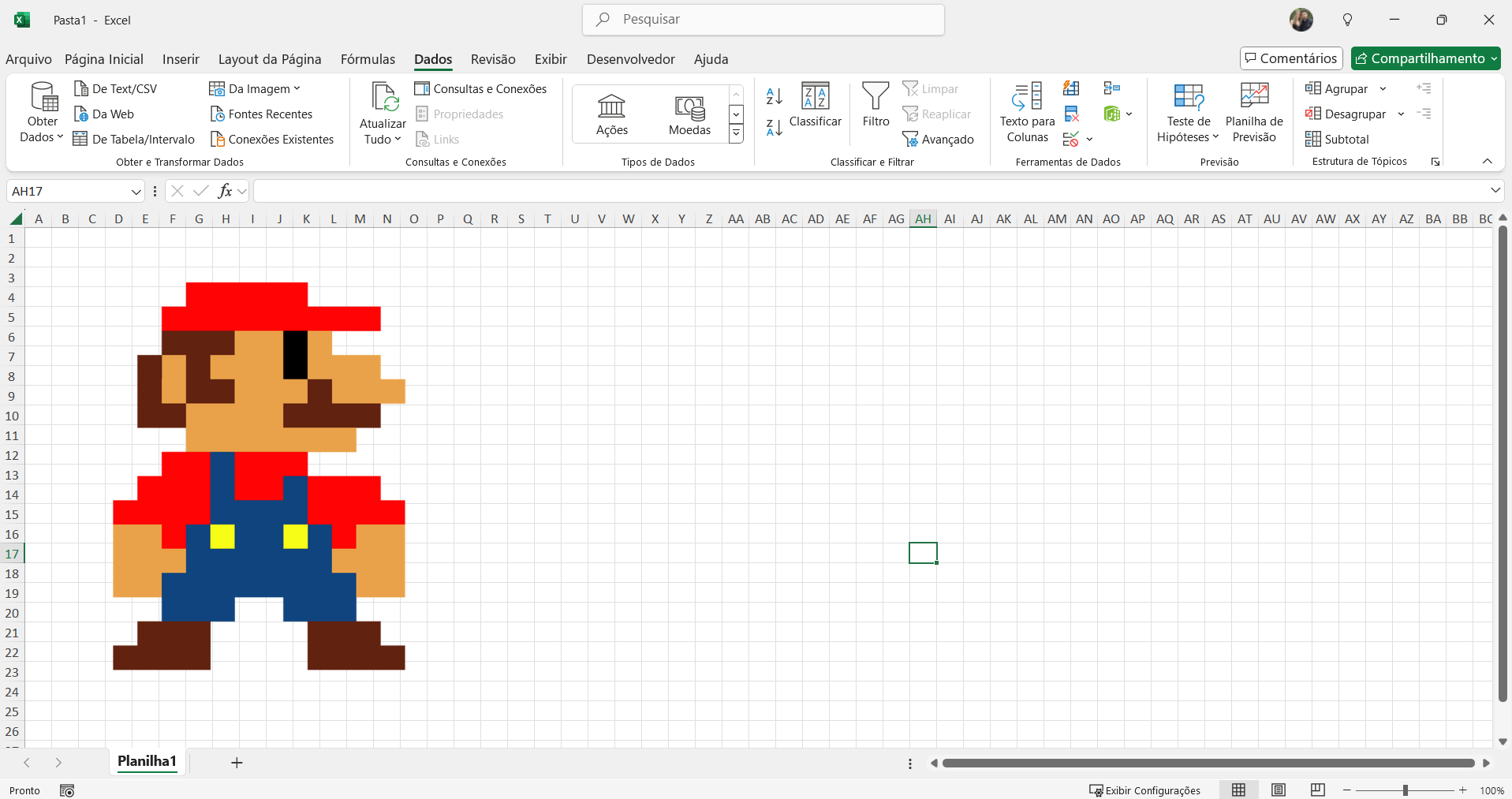Insert function via fx icon
This screenshot has width=1512, height=799.
pos(225,191)
